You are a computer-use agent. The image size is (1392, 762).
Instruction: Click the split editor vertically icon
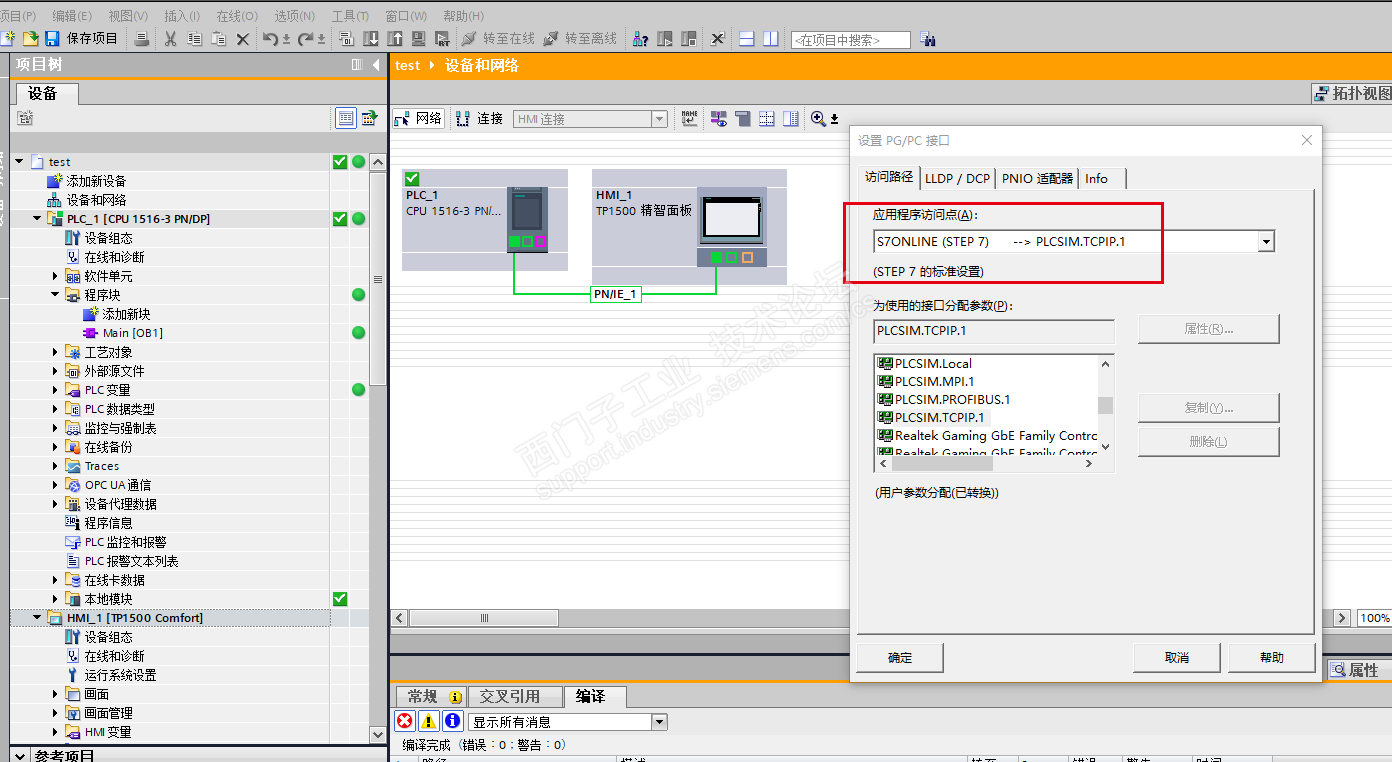point(770,39)
